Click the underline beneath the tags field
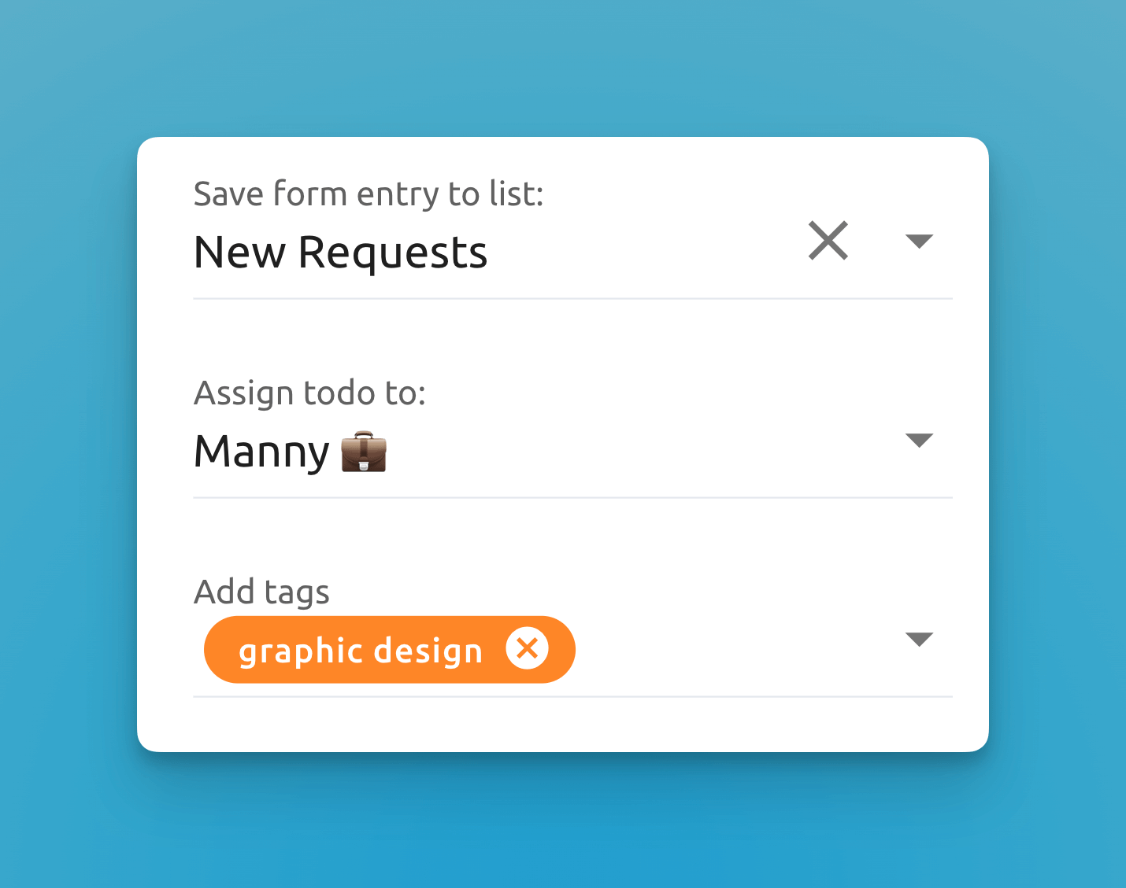Viewport: 1126px width, 888px height. [x=572, y=696]
